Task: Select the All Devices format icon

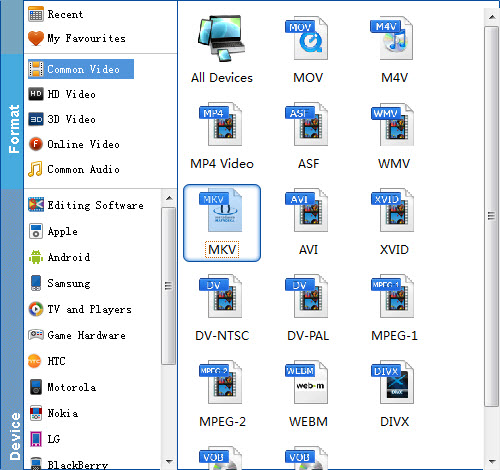Action: pyautogui.click(x=221, y=38)
